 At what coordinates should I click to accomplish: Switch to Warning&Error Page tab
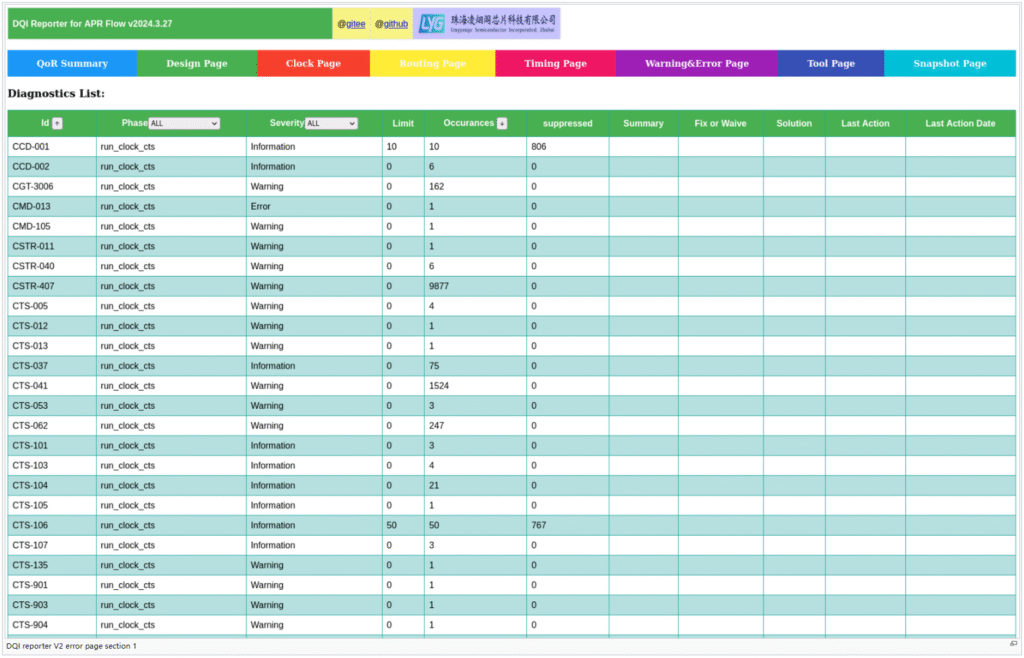[696, 63]
